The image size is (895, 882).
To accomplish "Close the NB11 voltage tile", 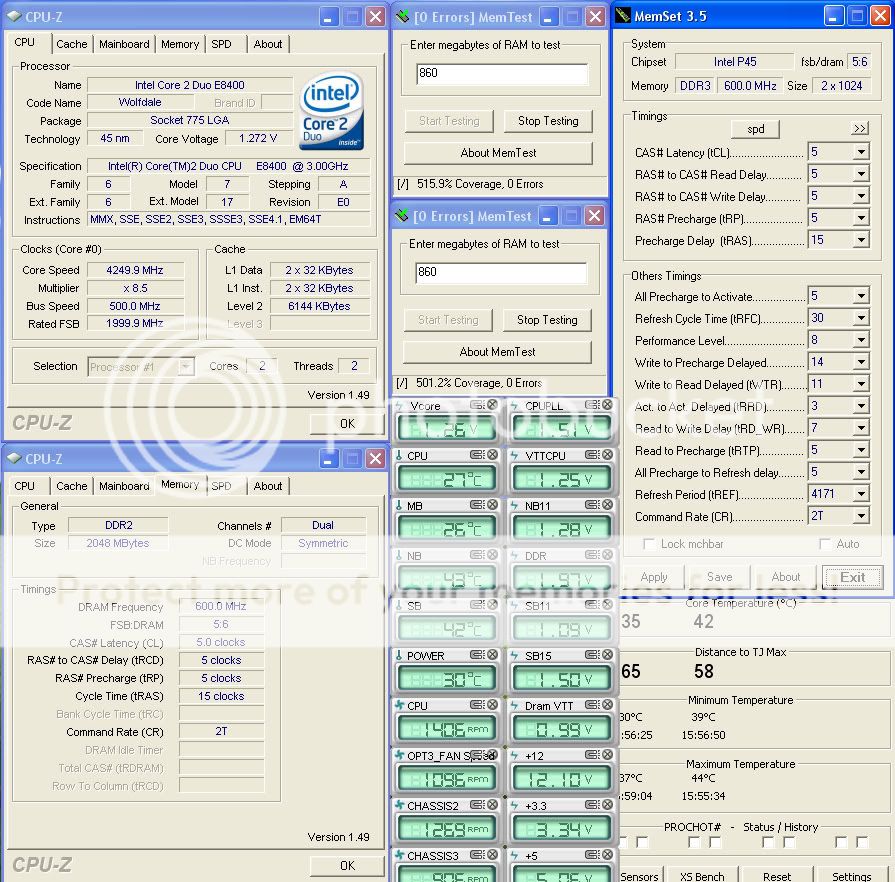I will [607, 505].
